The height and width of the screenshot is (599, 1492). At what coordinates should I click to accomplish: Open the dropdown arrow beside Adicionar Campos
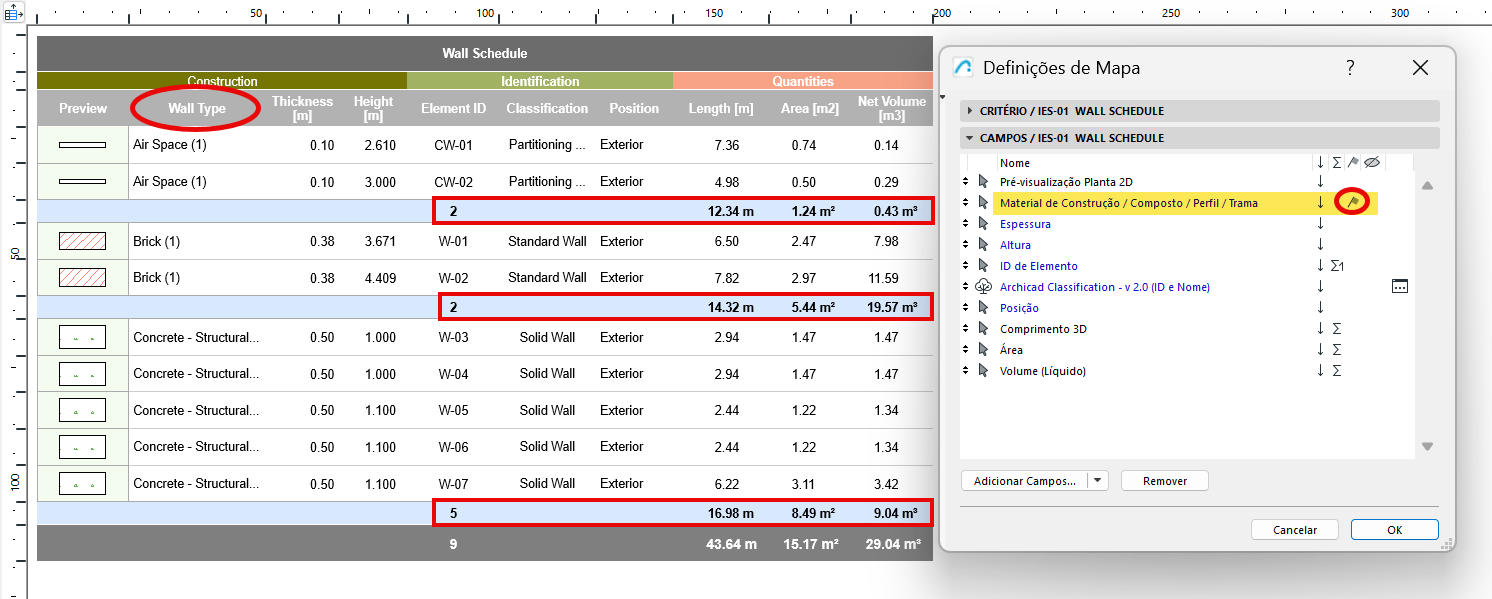[x=1099, y=481]
